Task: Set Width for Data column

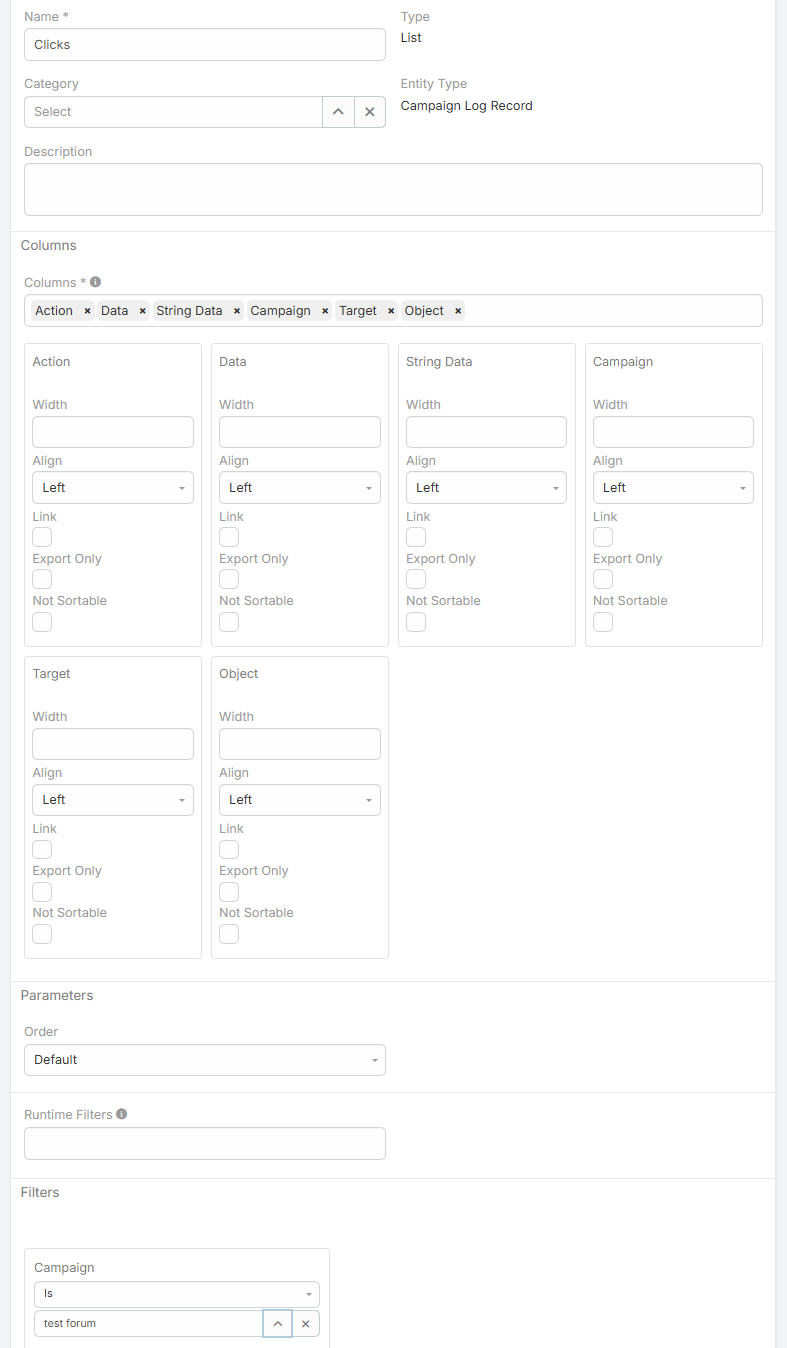Action: [300, 432]
